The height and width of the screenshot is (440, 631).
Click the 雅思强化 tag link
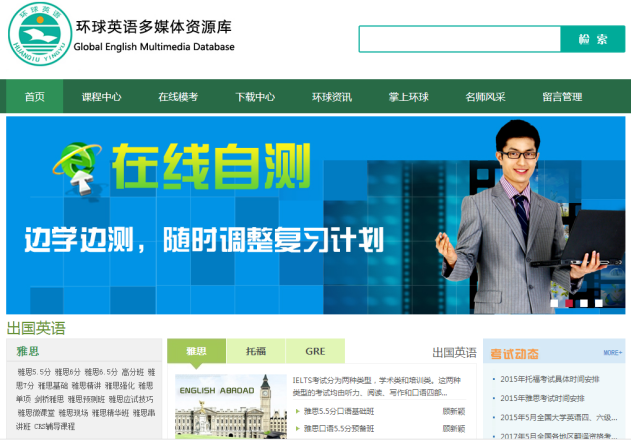pos(120,386)
